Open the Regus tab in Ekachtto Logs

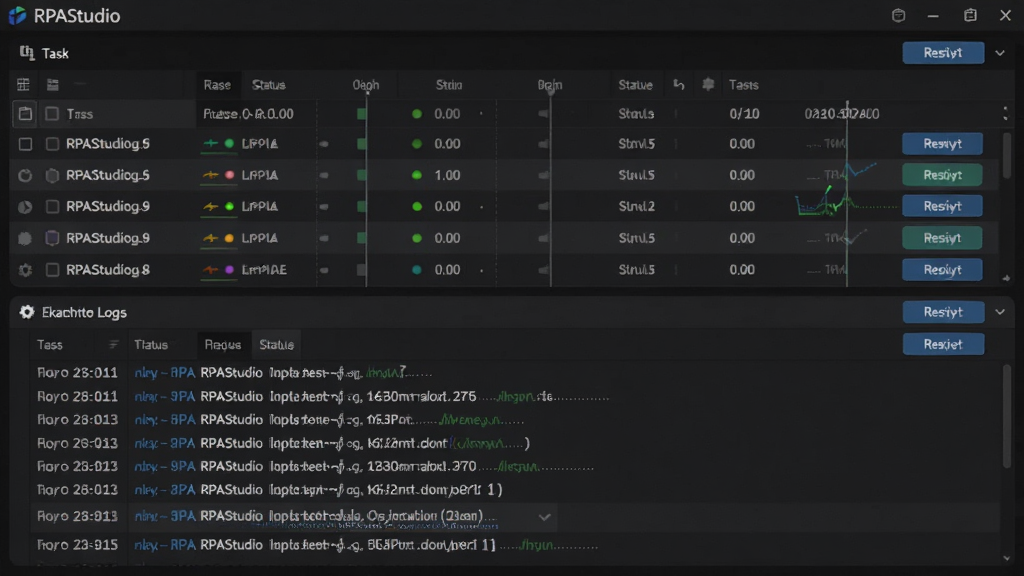pos(223,344)
